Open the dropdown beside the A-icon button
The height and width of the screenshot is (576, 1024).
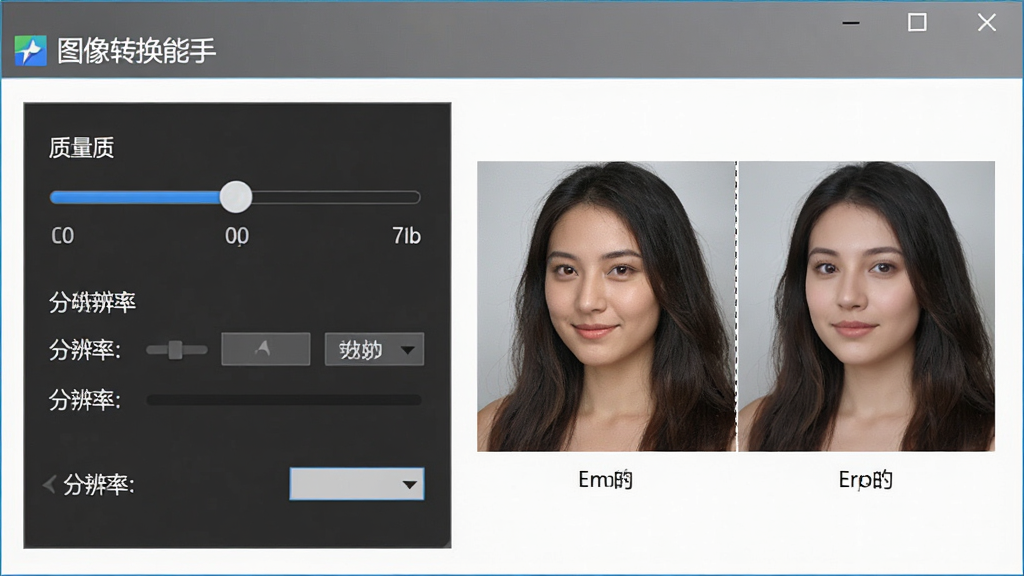click(374, 349)
